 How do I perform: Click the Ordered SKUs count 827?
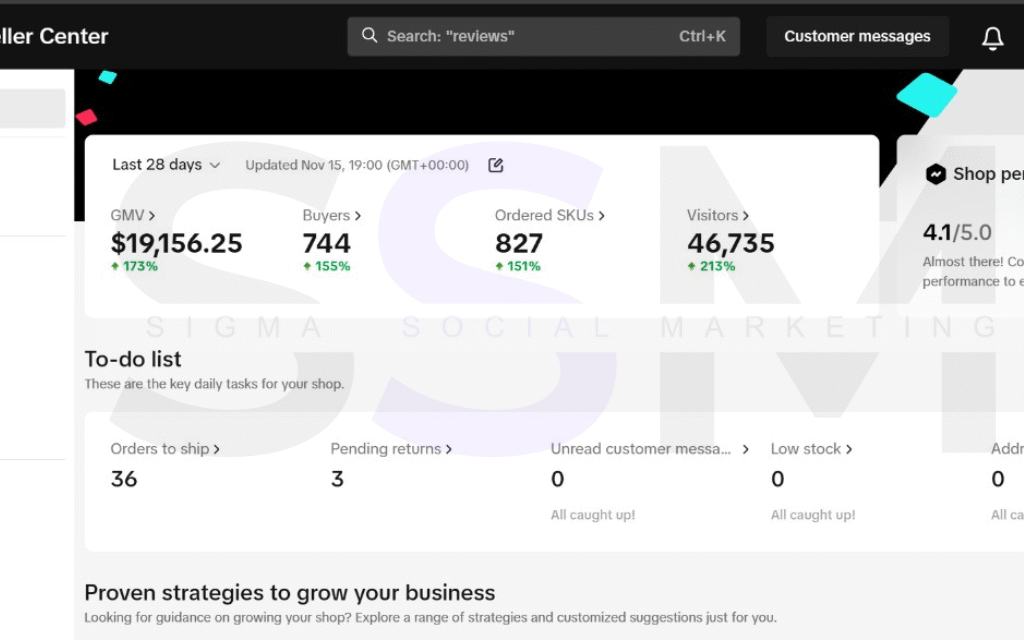pos(519,244)
